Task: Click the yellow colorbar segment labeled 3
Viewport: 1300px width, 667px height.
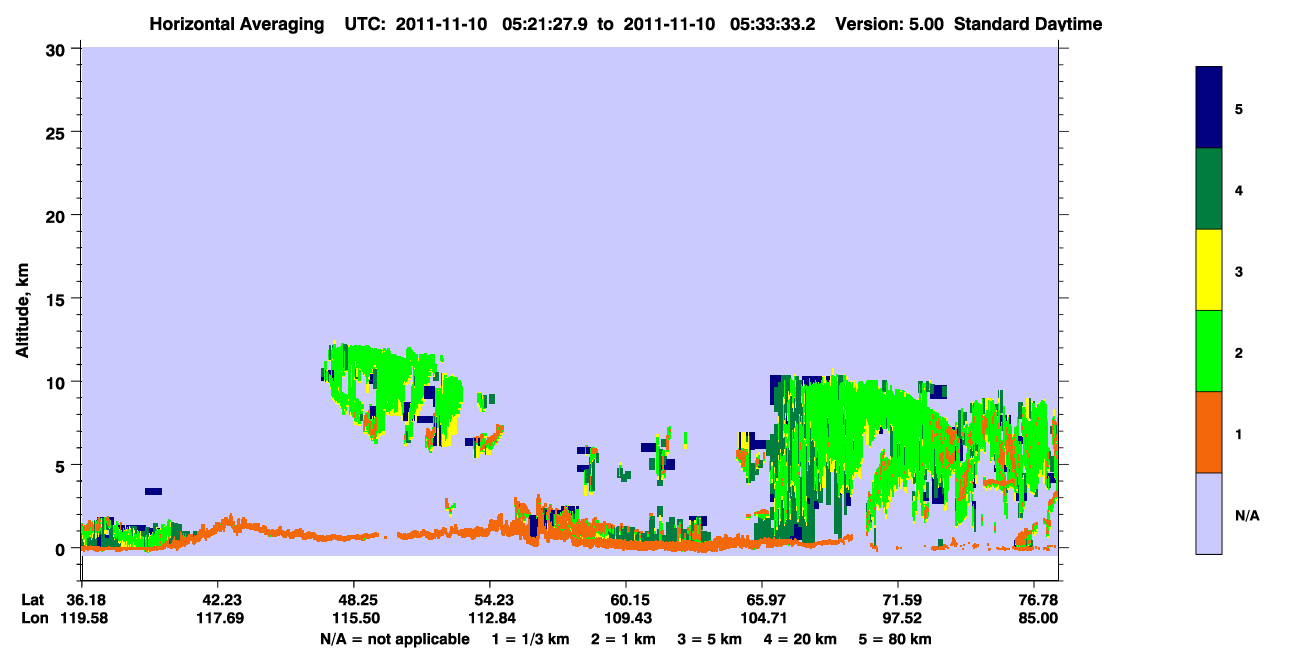Action: (1209, 270)
